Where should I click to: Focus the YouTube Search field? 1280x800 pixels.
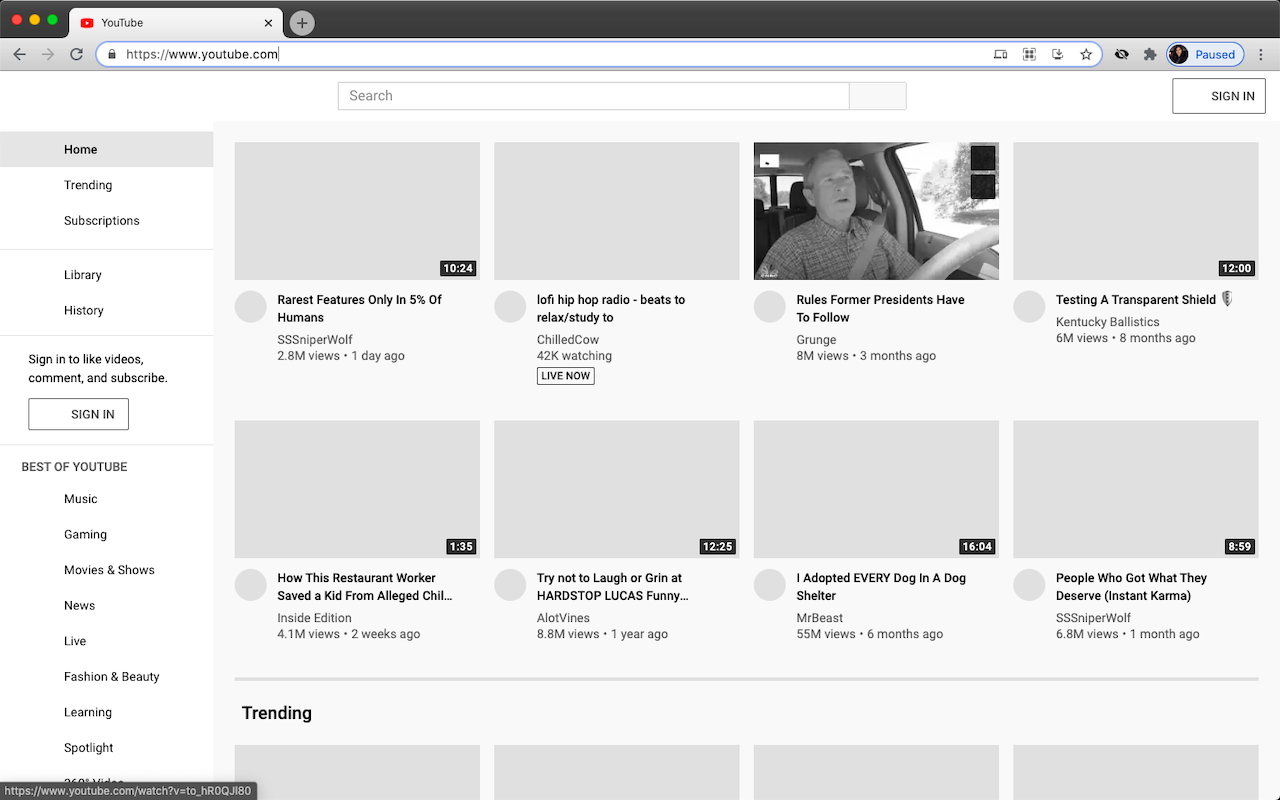click(593, 96)
